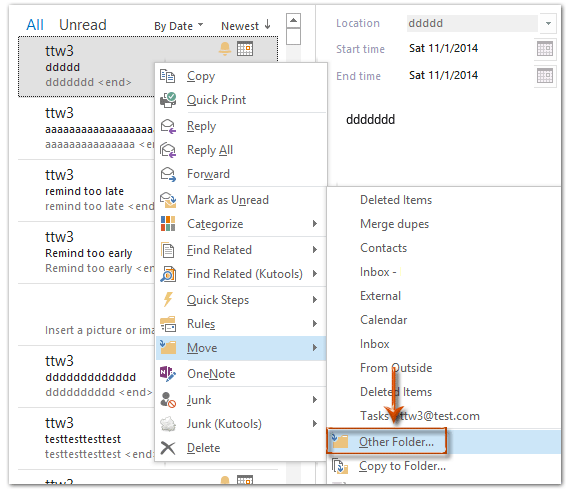Screen dimensions: 577x495
Task: Click the Delete X icon
Action: coord(168,448)
